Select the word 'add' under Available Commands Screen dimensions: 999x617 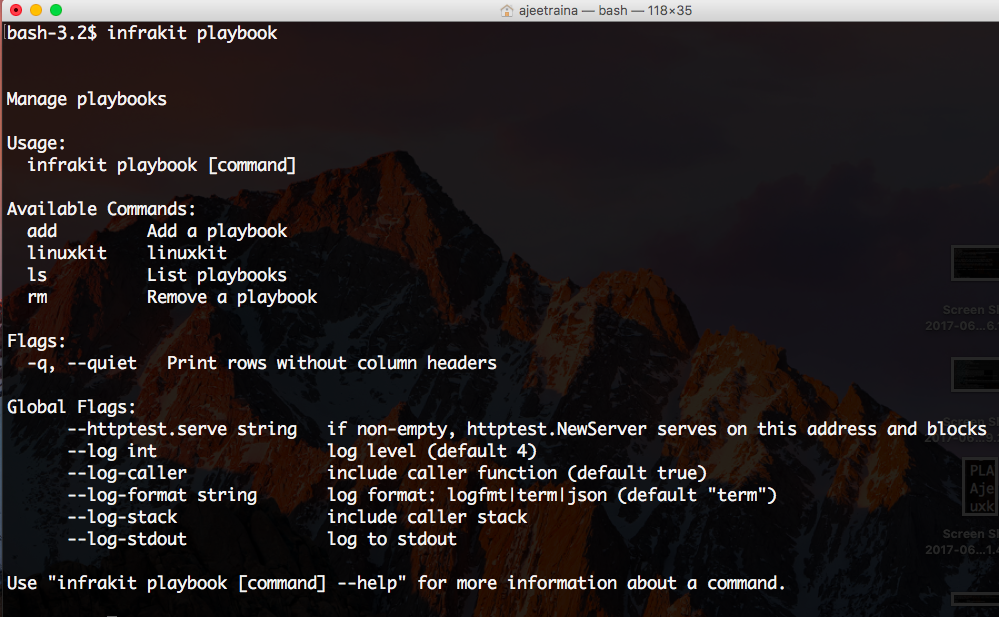(x=41, y=230)
